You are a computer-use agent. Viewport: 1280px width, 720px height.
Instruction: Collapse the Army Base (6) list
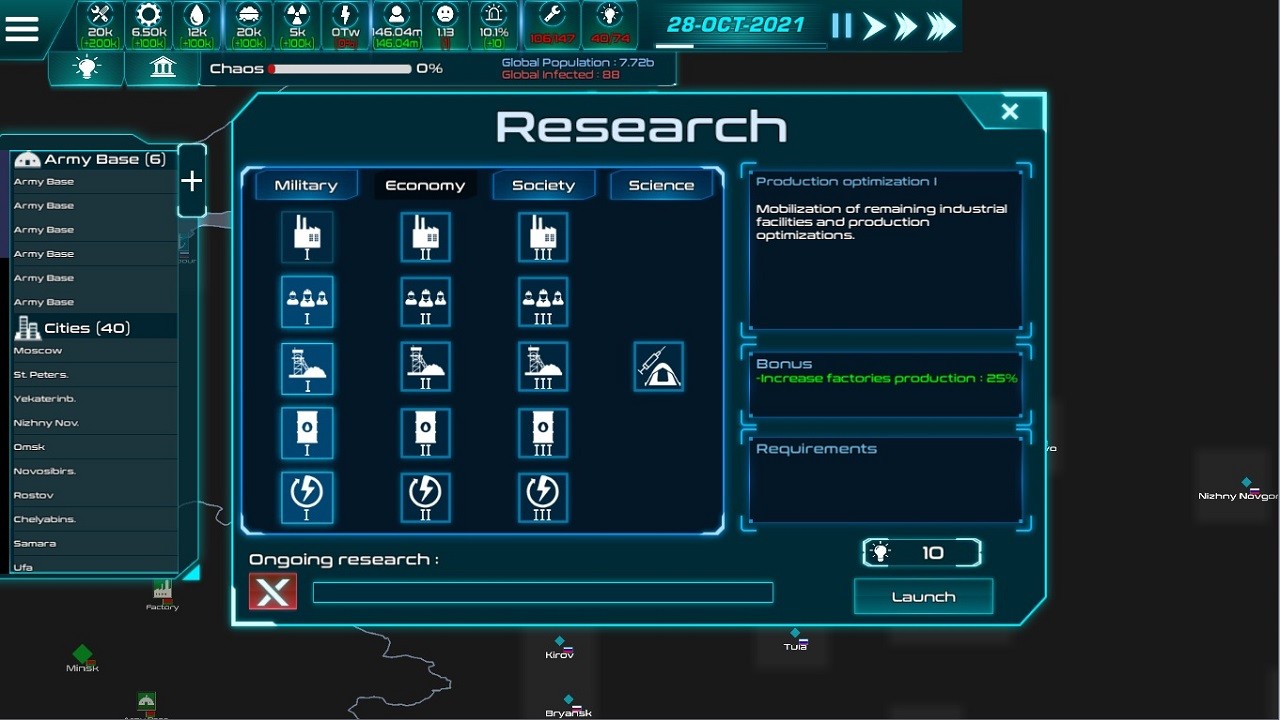(x=93, y=158)
